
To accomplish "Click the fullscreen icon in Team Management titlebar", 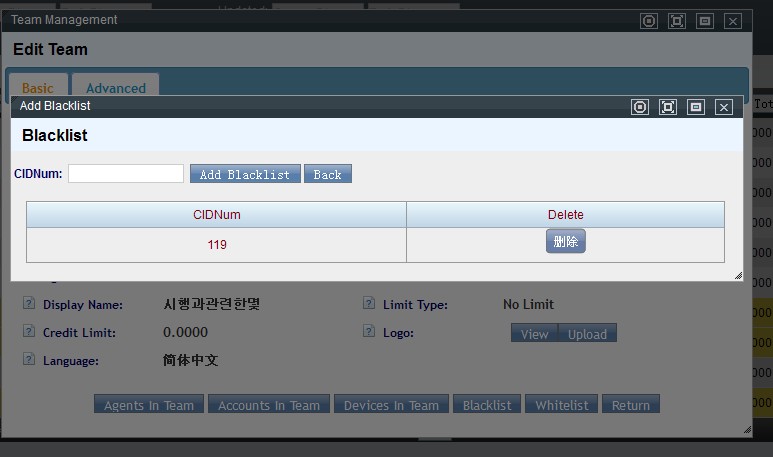I will tap(677, 21).
